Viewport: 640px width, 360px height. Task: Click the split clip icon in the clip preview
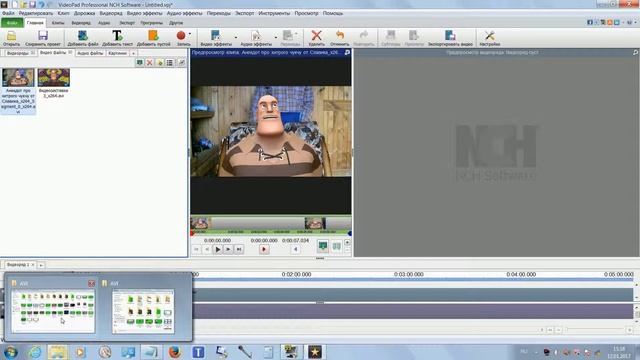336,246
